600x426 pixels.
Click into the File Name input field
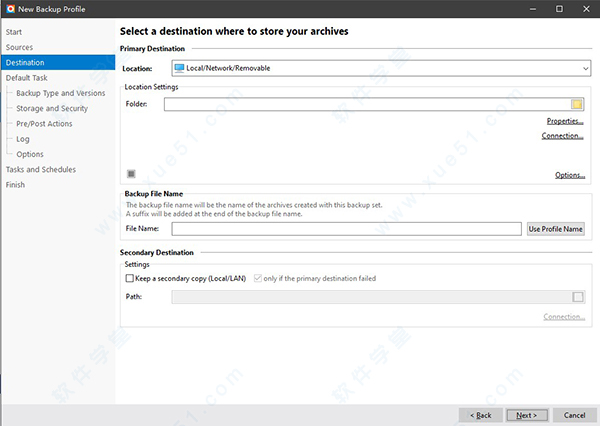coord(346,229)
